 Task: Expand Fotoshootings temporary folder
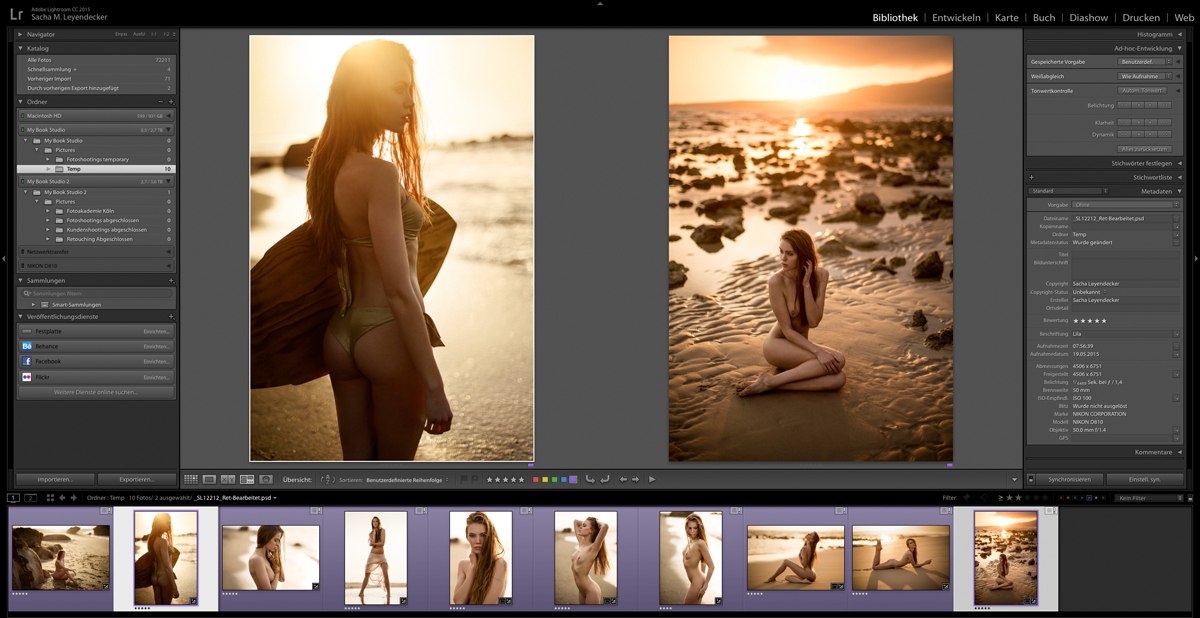coord(48,159)
